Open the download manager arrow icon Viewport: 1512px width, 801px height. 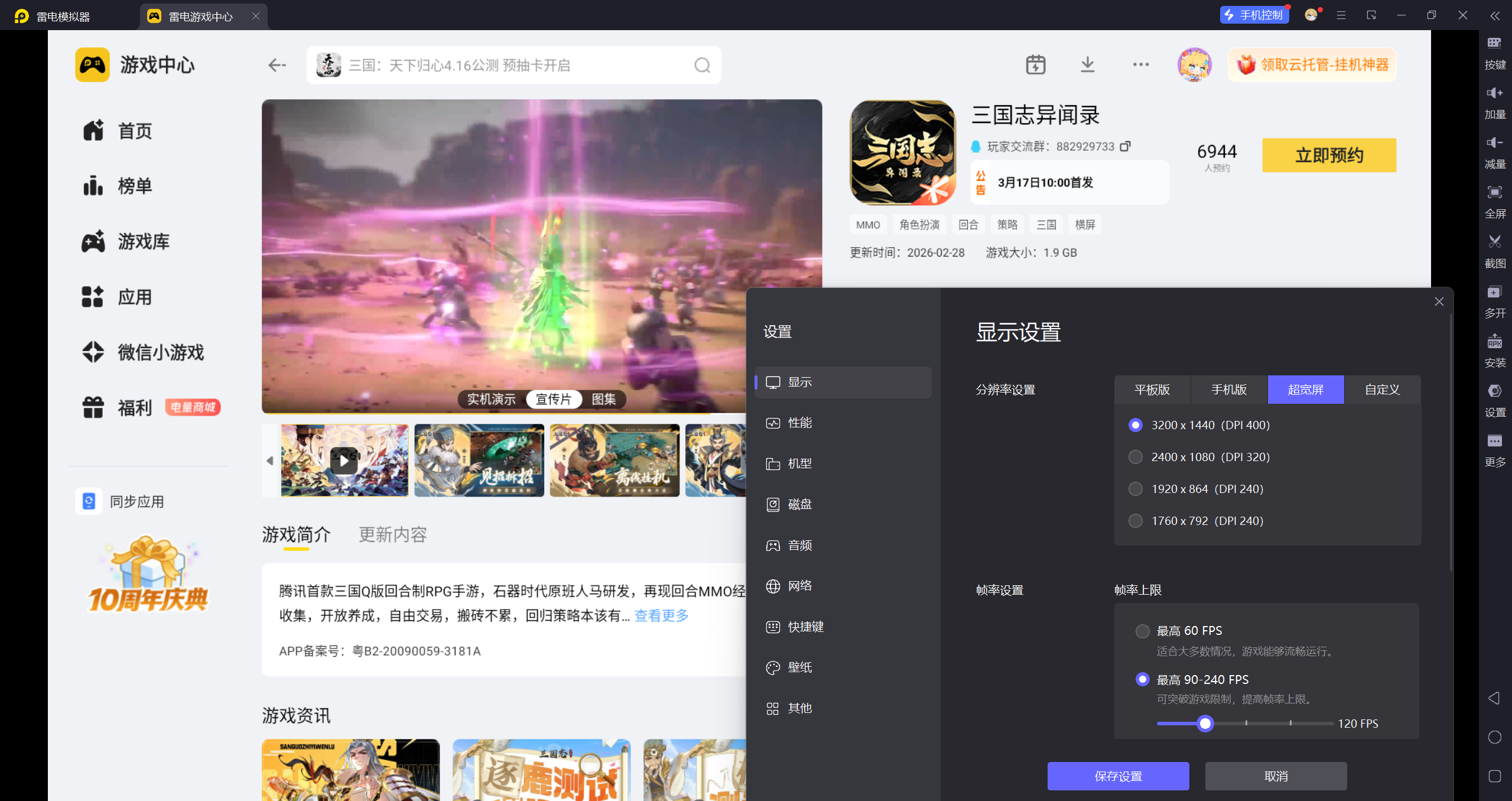1087,64
